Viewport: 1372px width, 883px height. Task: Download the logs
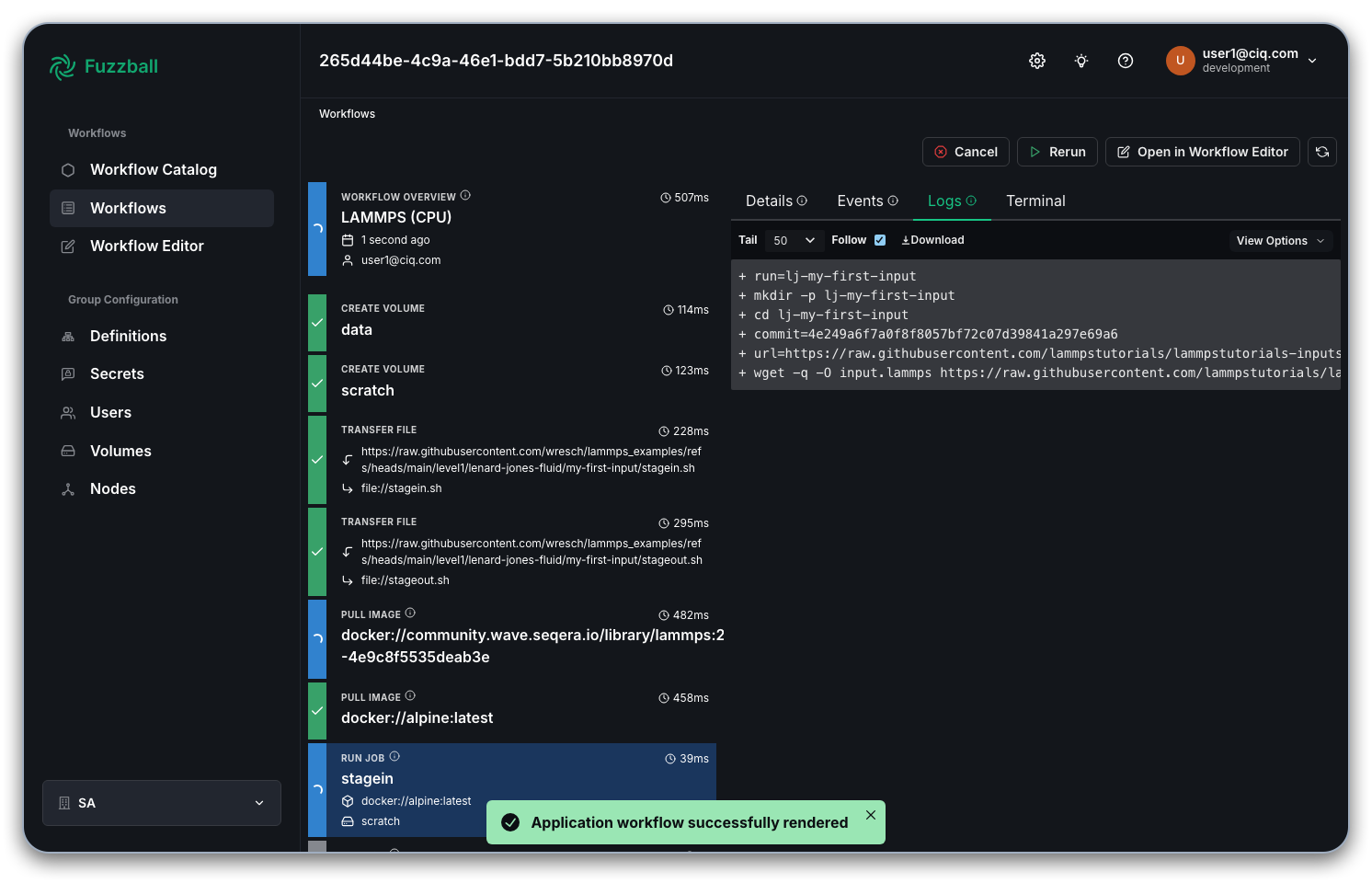click(932, 240)
